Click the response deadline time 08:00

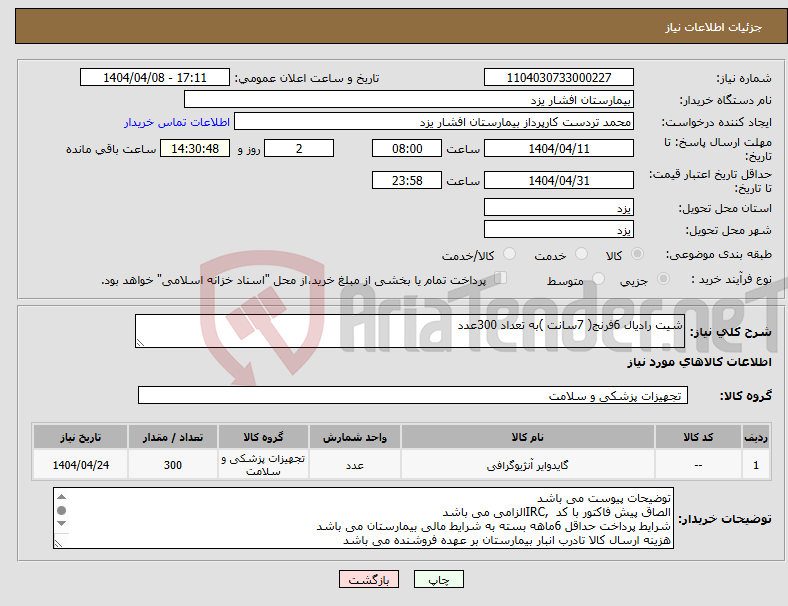pos(407,148)
